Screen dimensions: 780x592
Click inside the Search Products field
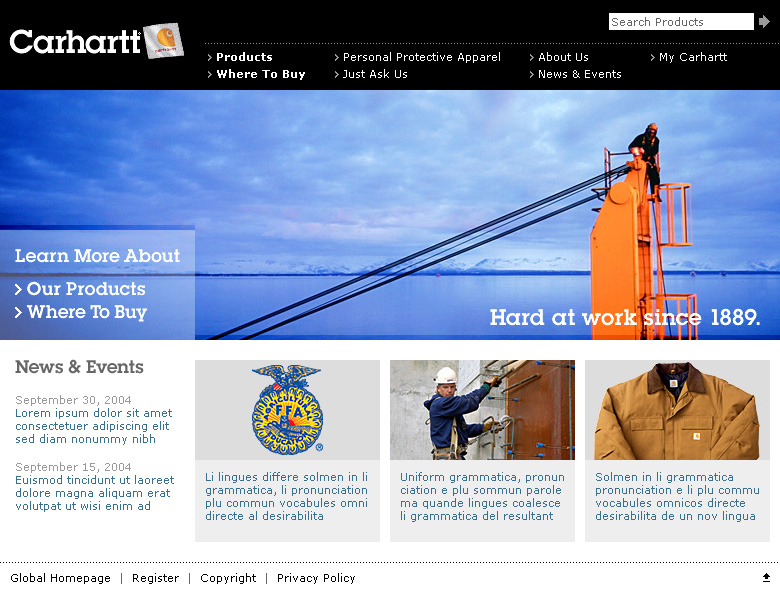click(x=681, y=21)
